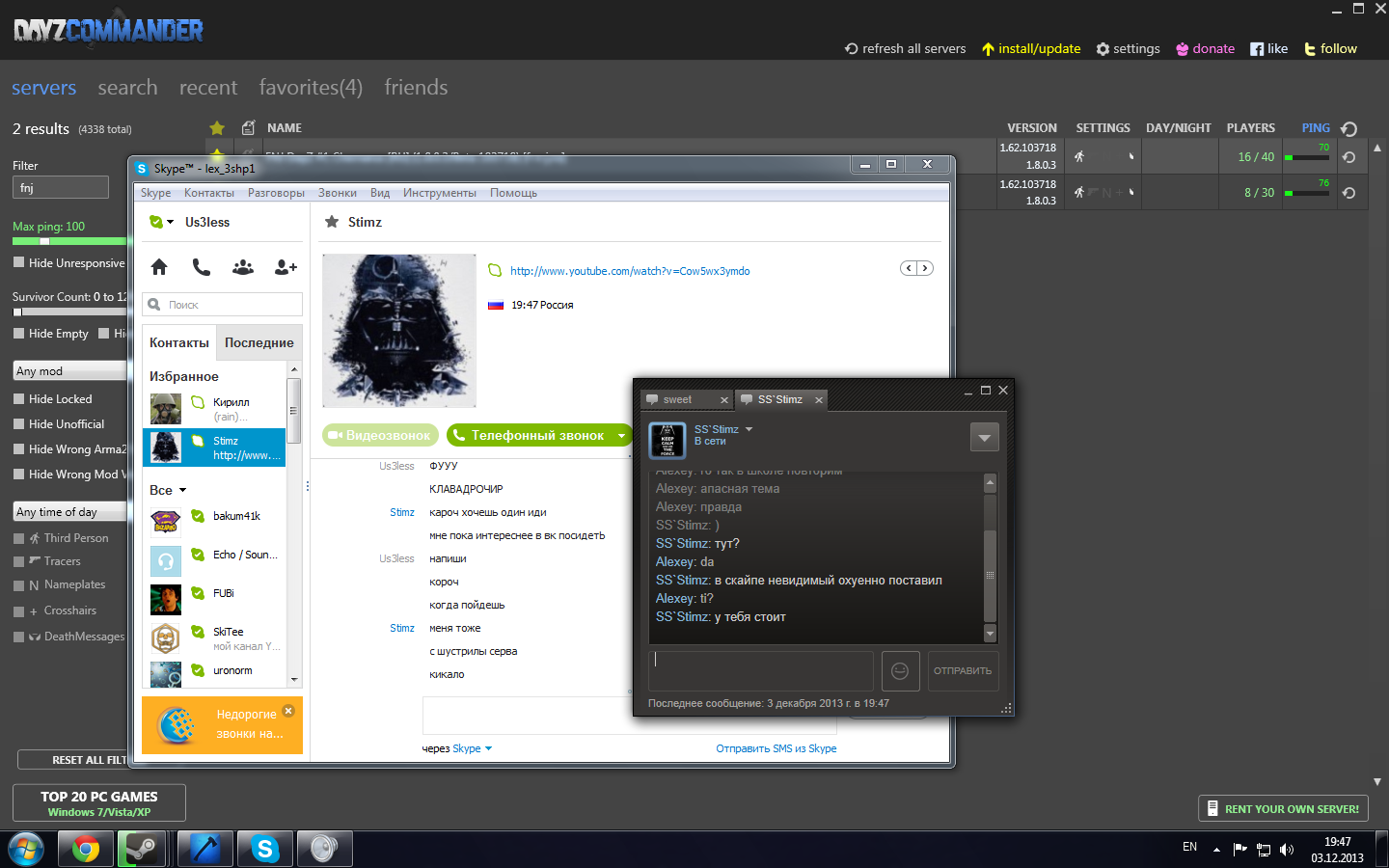Screen dimensions: 1389x868
Task: Toggle the Hide Wrong Arma2 checkbox
Action: tap(18, 448)
